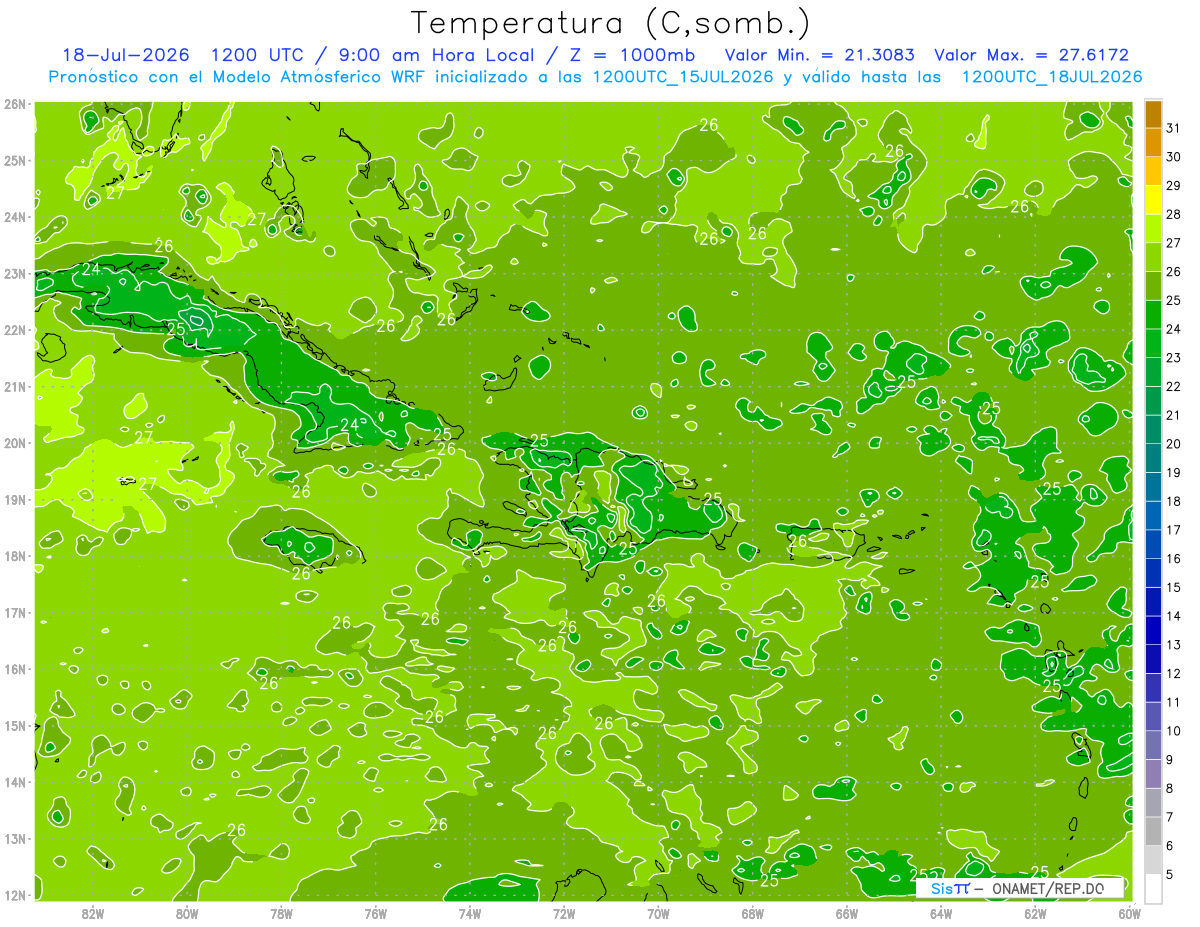Select the brown top swatch above 31
Image resolution: width=1200 pixels, height=927 pixels.
(1153, 114)
